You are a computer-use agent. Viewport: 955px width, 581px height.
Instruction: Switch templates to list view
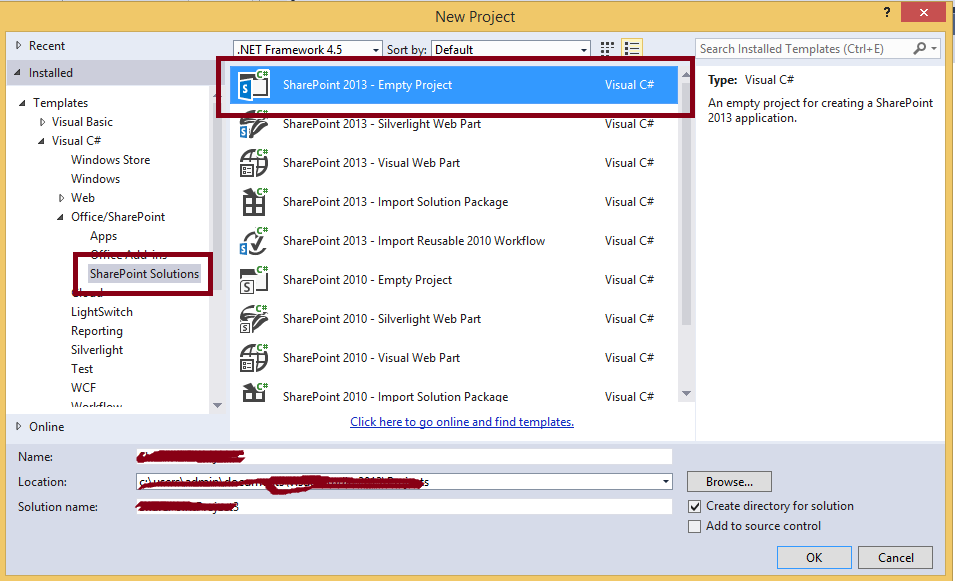(x=632, y=49)
